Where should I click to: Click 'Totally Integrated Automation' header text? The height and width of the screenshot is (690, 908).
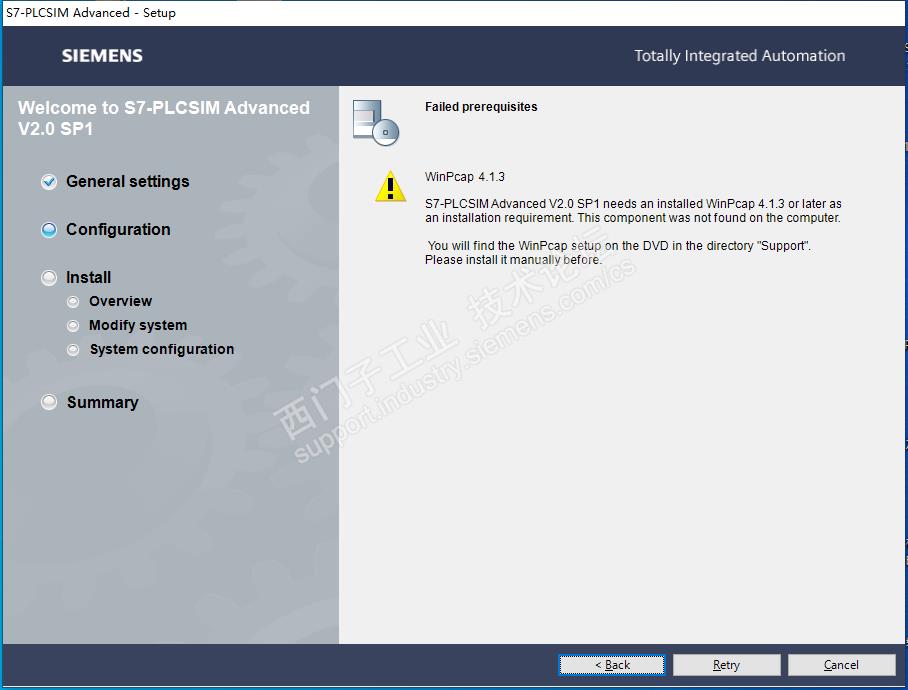(739, 56)
